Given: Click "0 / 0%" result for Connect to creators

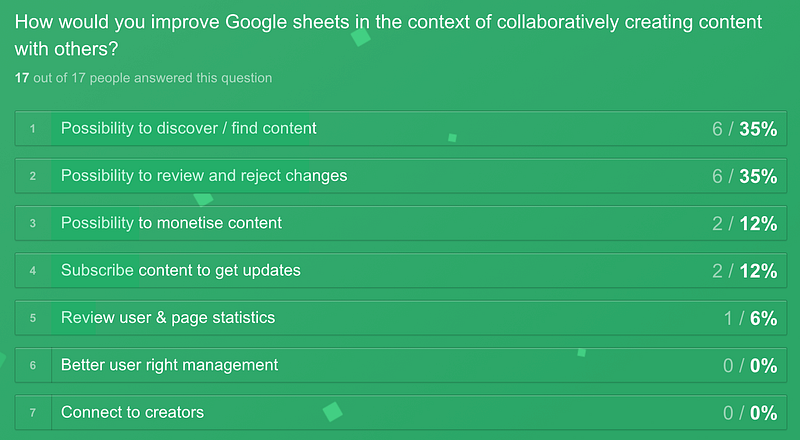Looking at the screenshot, I should [x=749, y=413].
